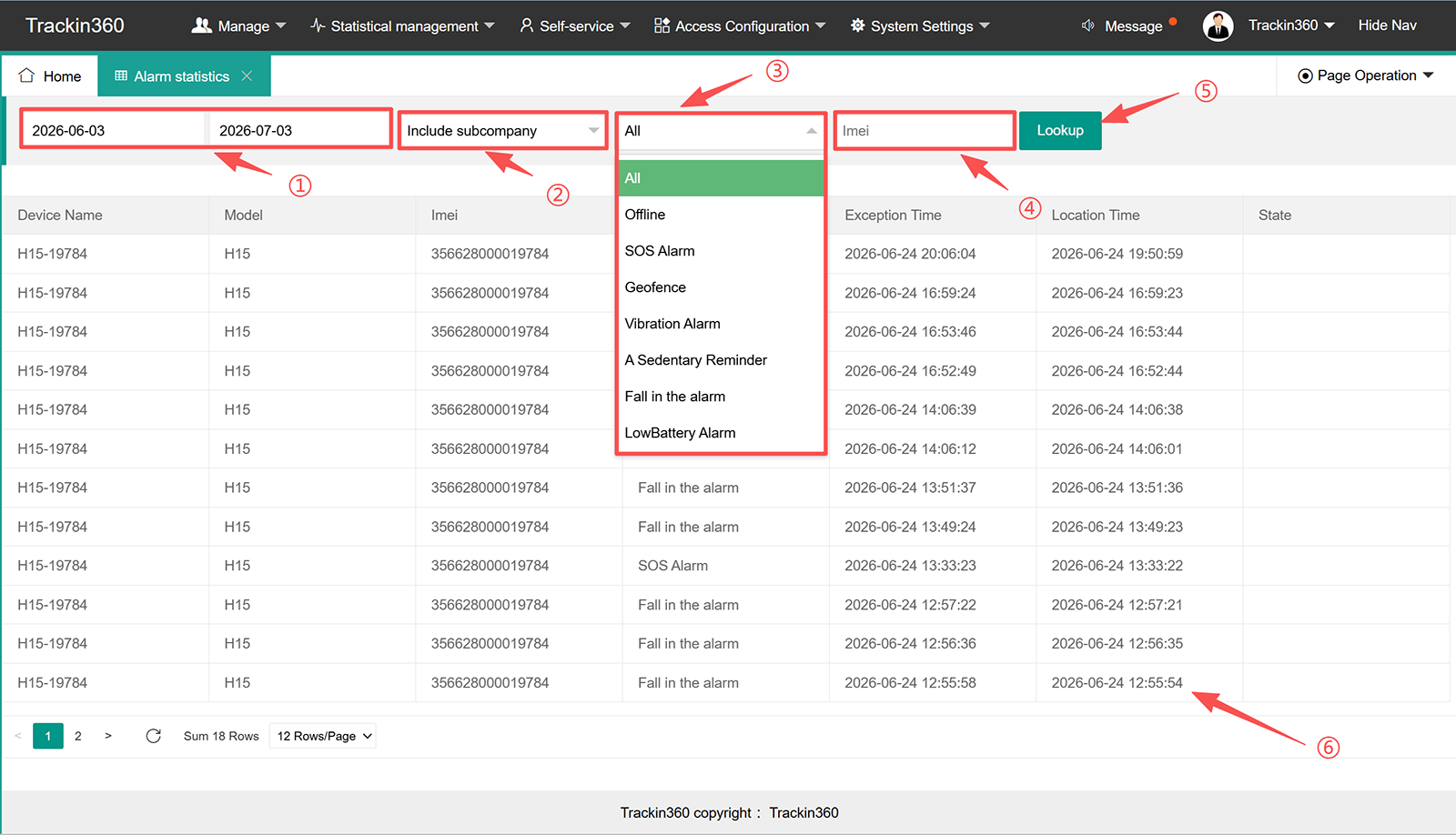Close the Alarm statistics tab
Screen dimensions: 1456x835
[247, 76]
